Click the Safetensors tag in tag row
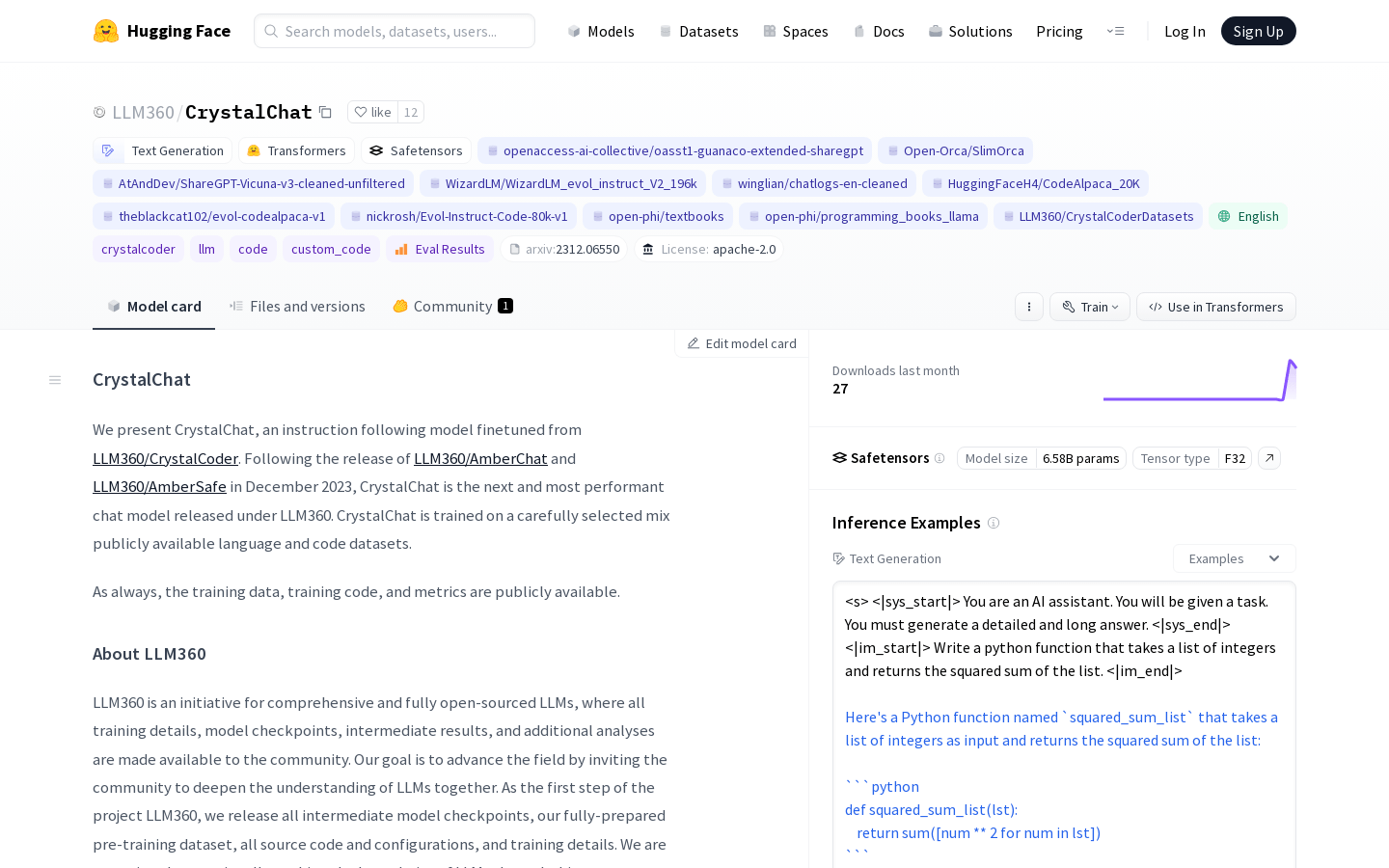1389x868 pixels. (x=416, y=150)
